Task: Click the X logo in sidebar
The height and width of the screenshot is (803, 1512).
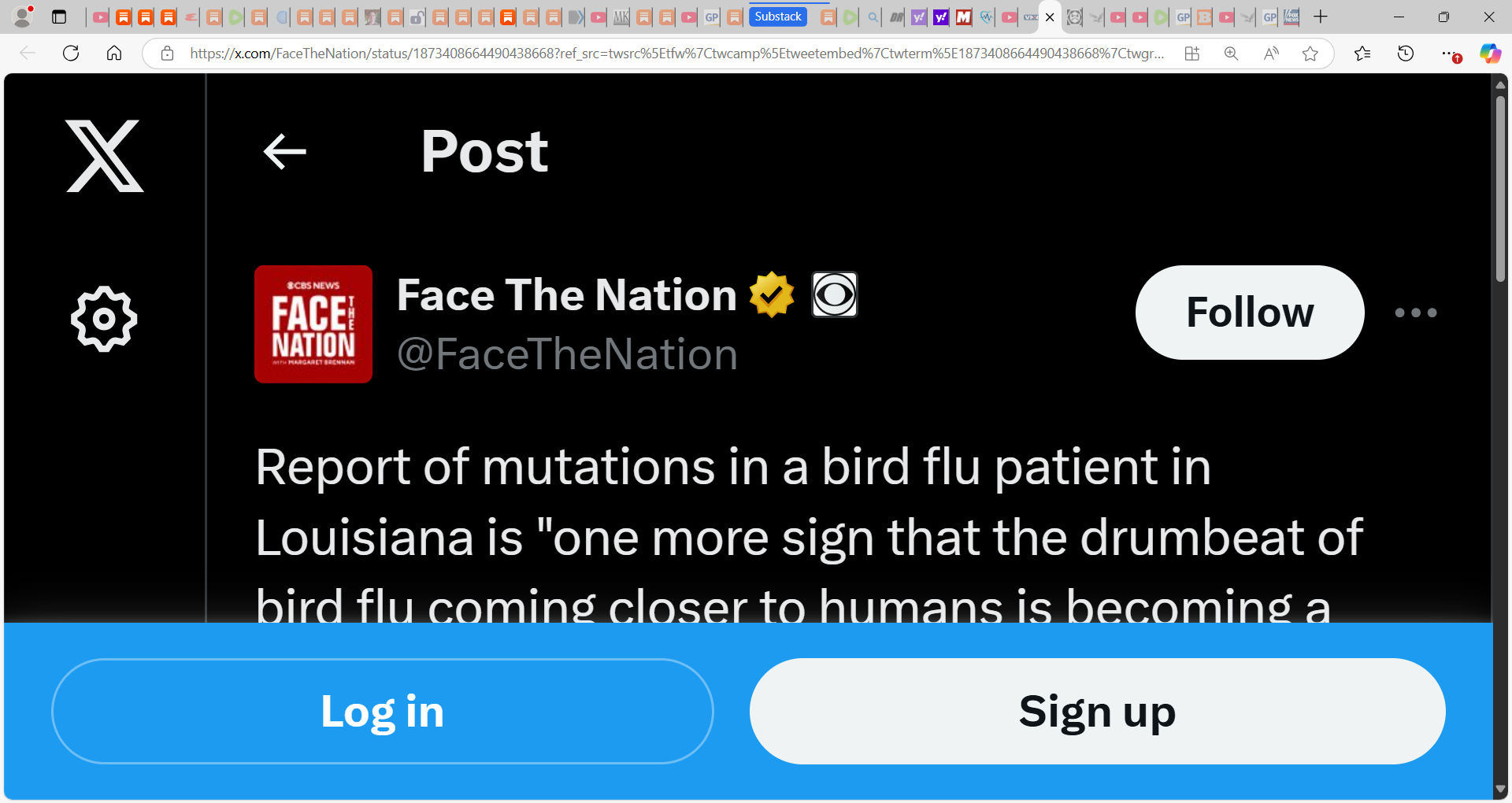Action: (105, 156)
